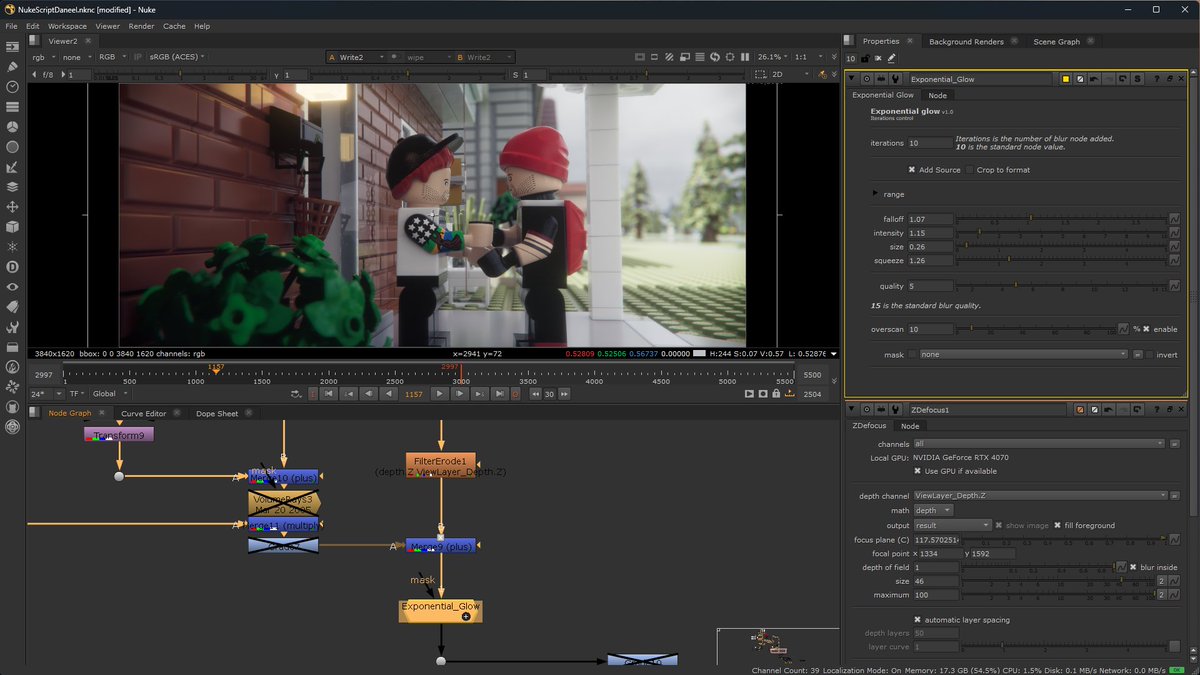Switch to the Scene Graph tab

[x=1056, y=41]
